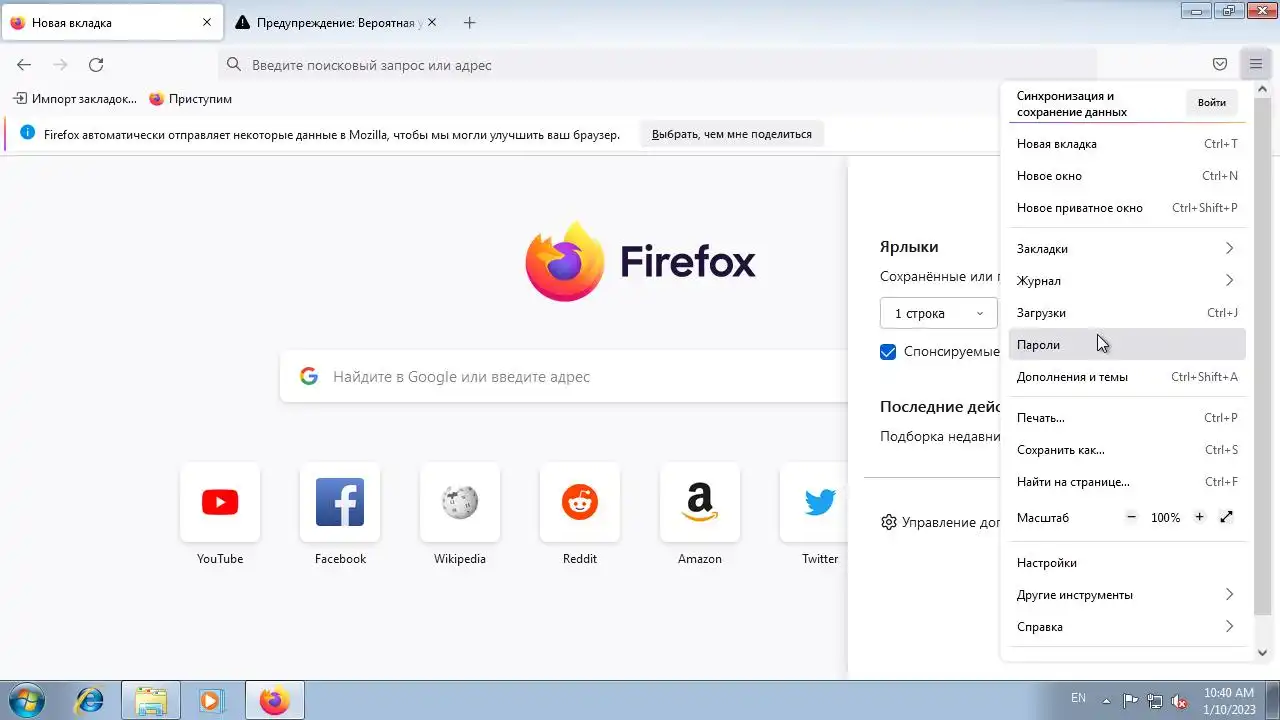Screen dimensions: 1280x720
Task: Open Пароли from the menu
Action: click(1127, 344)
